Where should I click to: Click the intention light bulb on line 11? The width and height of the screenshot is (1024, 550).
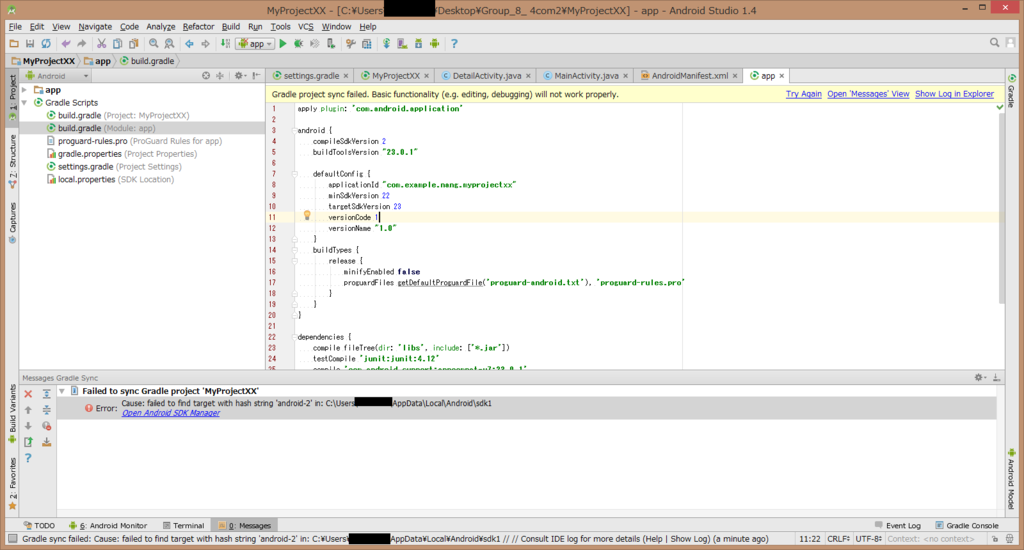click(x=307, y=216)
